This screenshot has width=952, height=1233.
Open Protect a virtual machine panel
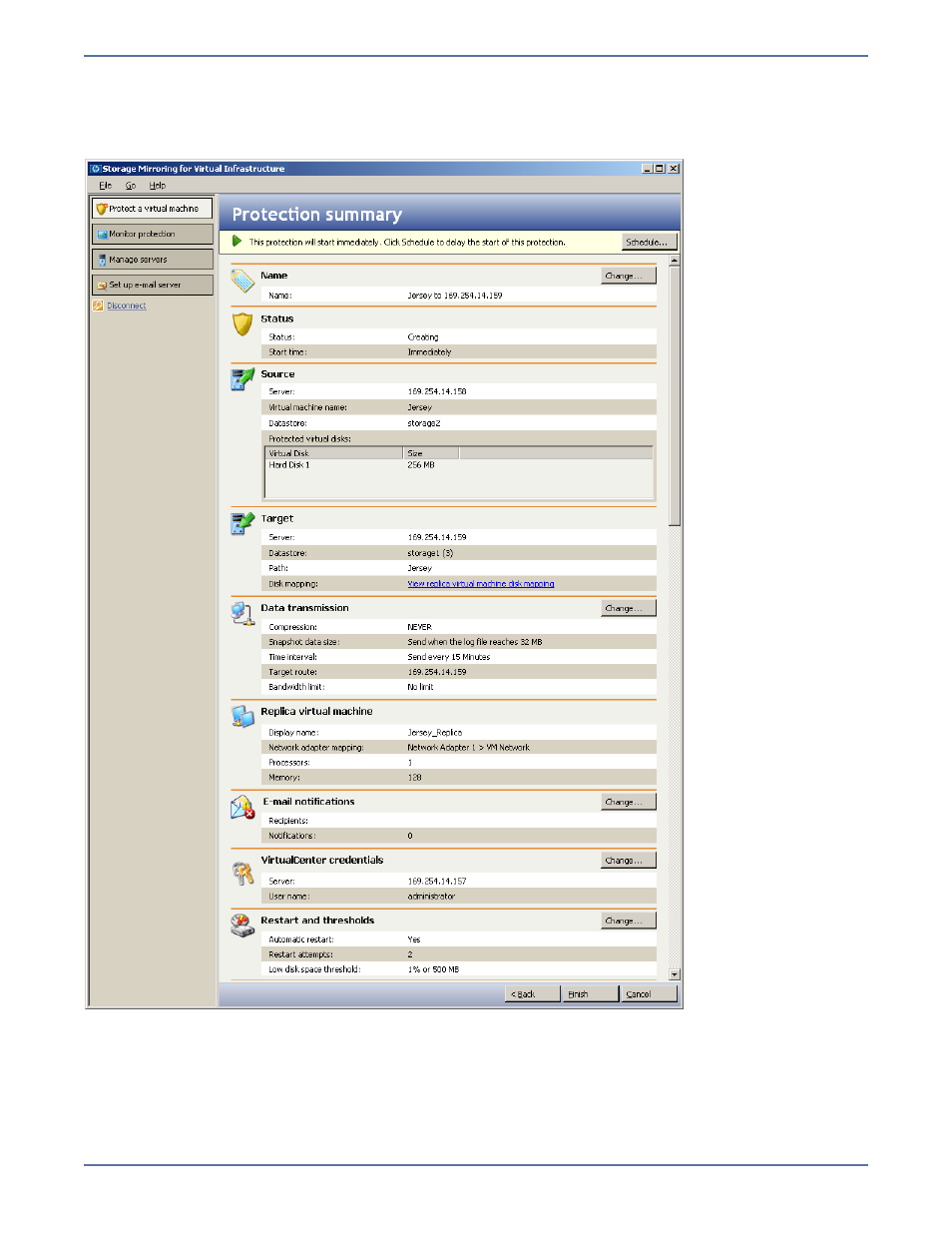coord(153,209)
